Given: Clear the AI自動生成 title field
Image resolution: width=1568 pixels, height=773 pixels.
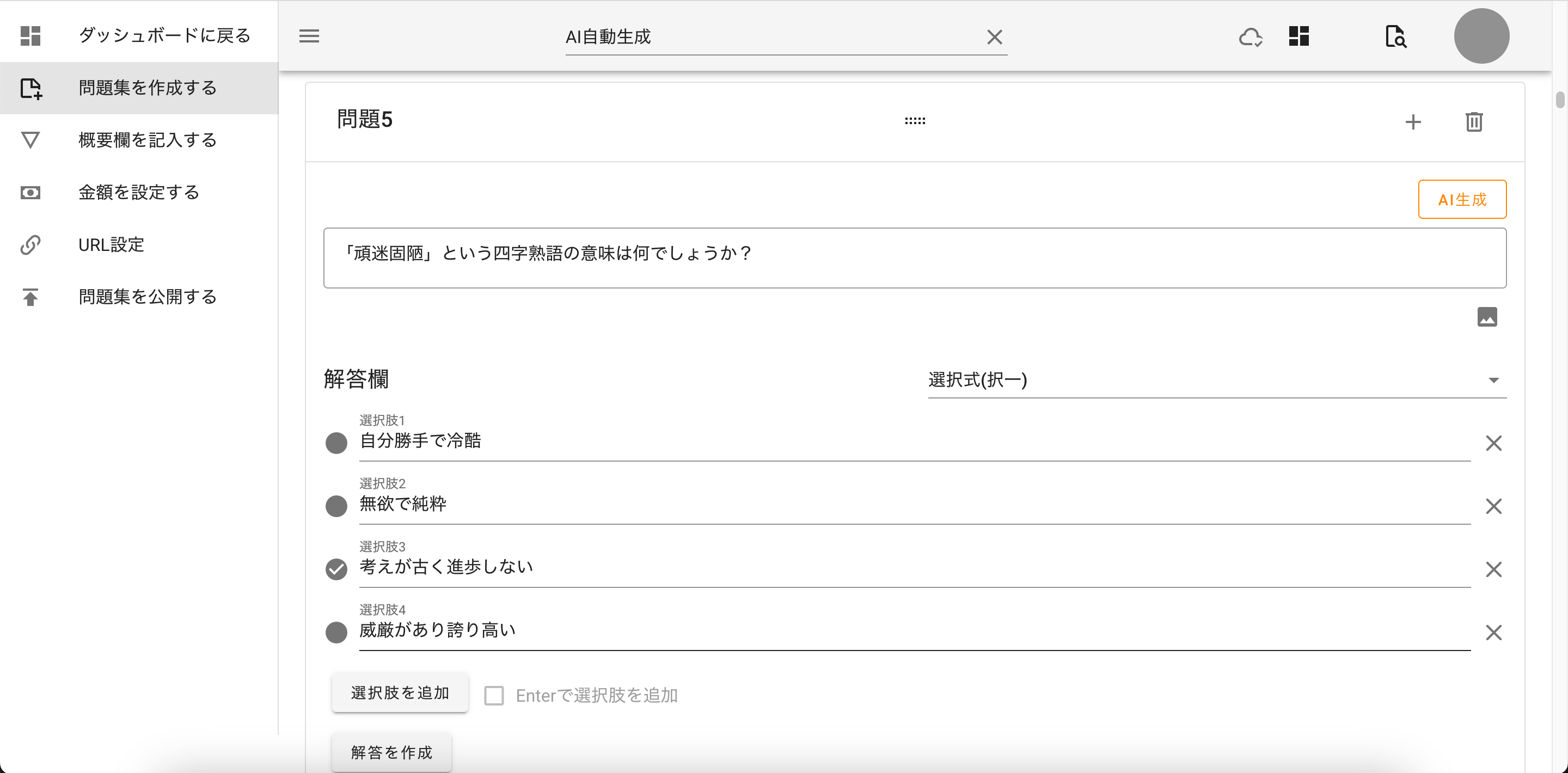Looking at the screenshot, I should coord(995,37).
